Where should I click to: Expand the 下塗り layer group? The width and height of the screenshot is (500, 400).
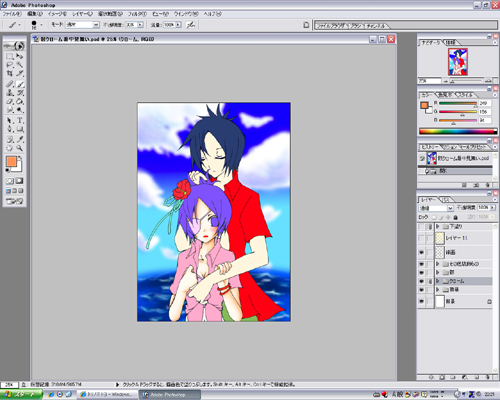coord(438,226)
